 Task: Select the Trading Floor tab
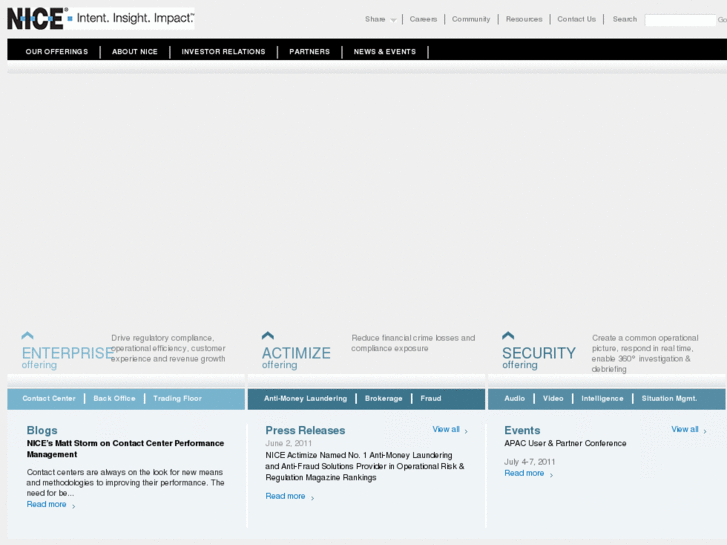point(178,398)
